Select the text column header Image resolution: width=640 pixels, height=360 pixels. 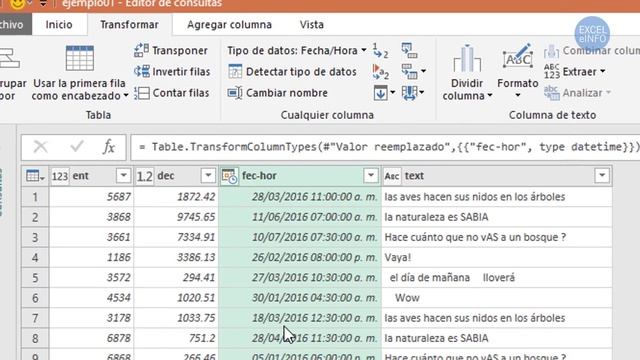[497, 176]
